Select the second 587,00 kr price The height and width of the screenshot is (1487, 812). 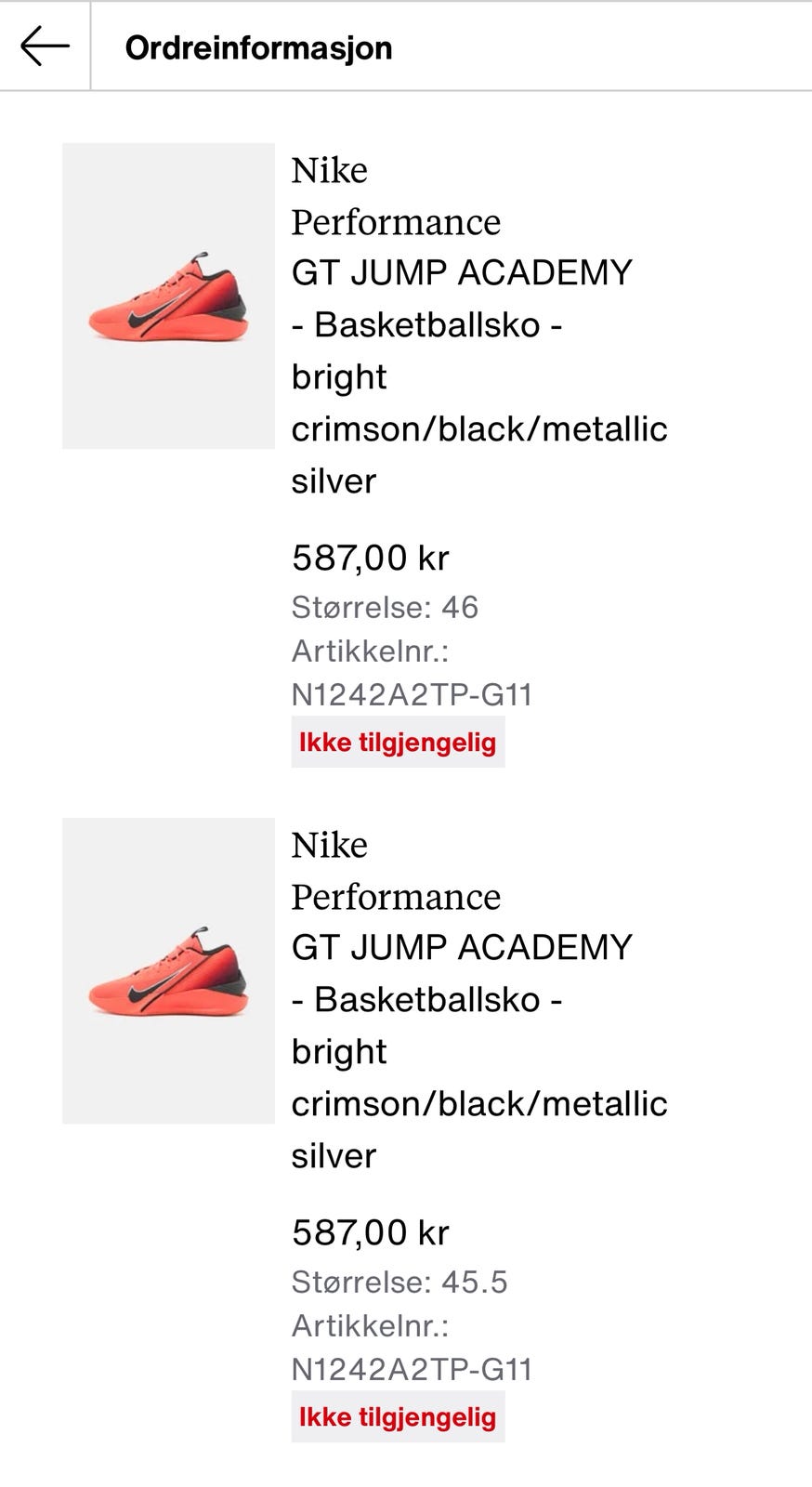[x=371, y=1232]
